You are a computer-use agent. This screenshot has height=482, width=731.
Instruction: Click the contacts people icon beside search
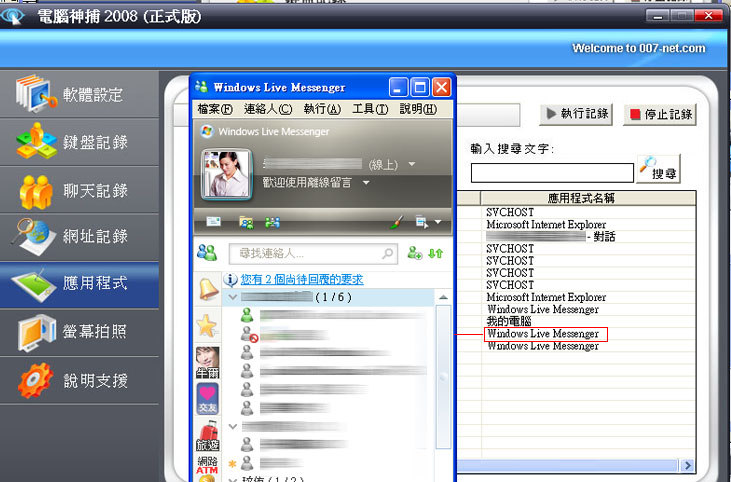pos(207,253)
